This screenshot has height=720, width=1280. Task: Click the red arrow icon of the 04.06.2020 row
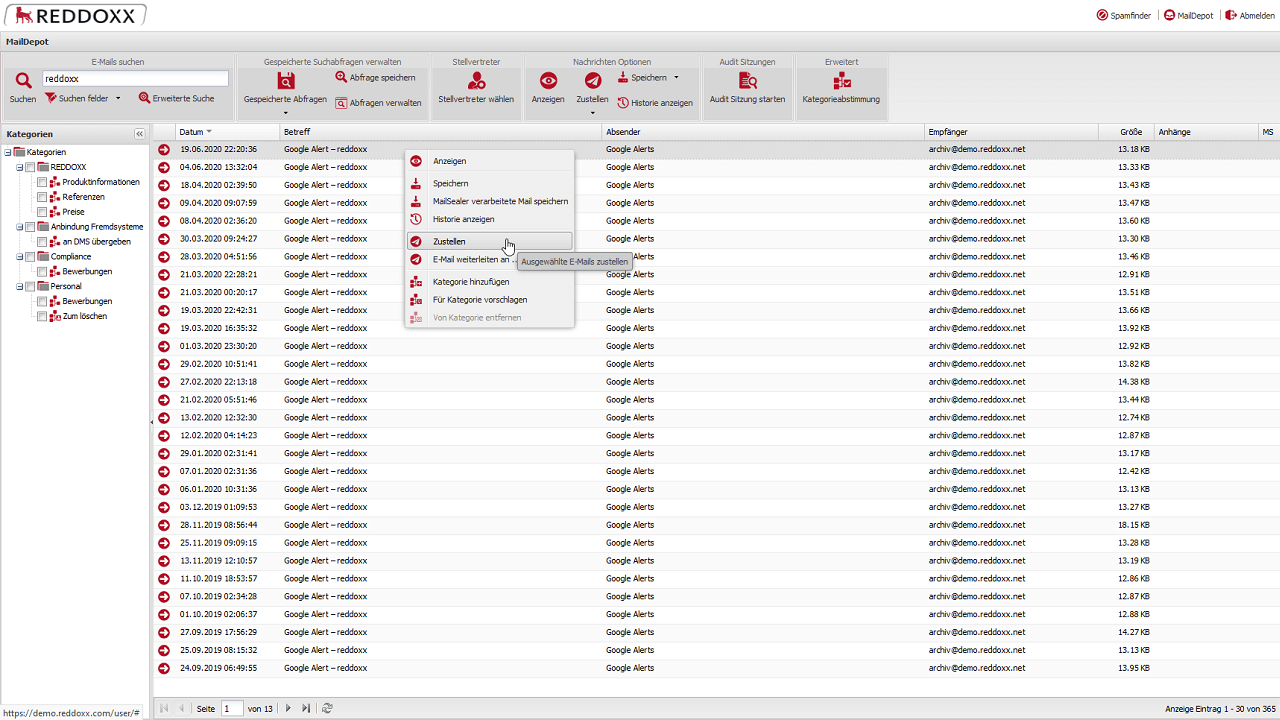point(164,167)
